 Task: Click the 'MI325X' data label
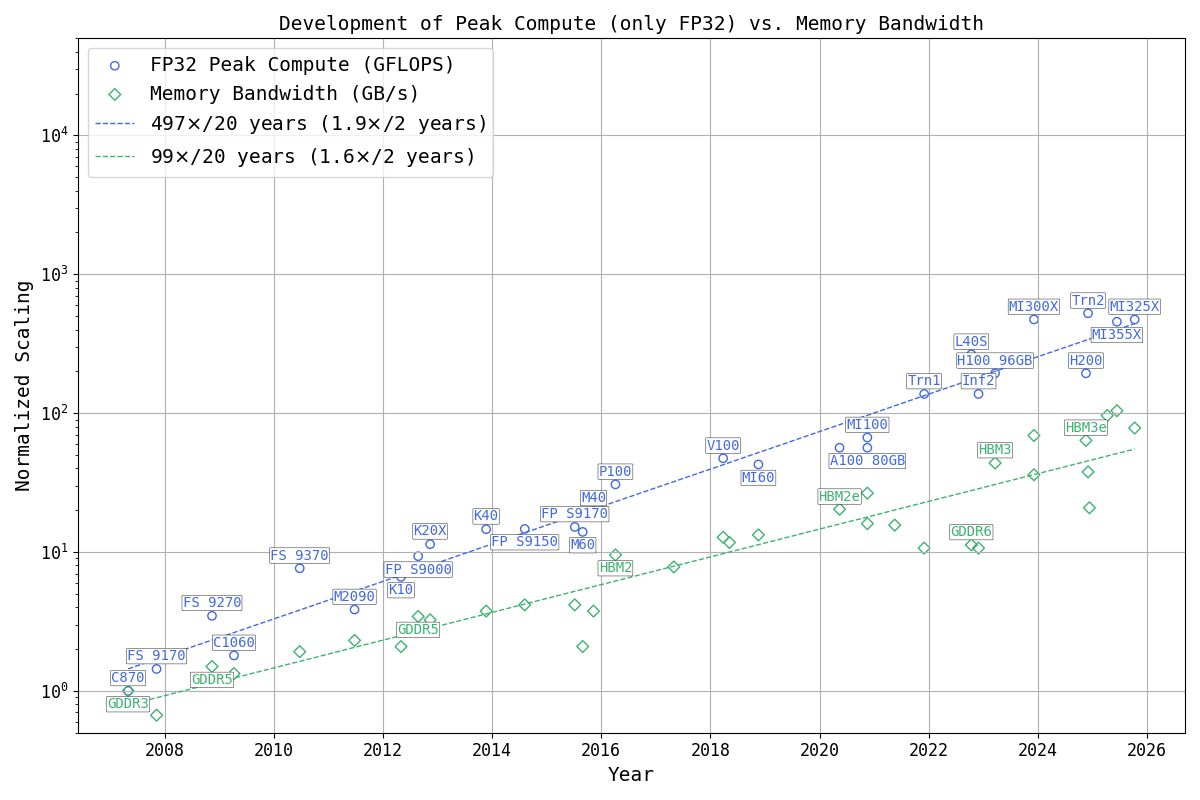(x=1134, y=306)
